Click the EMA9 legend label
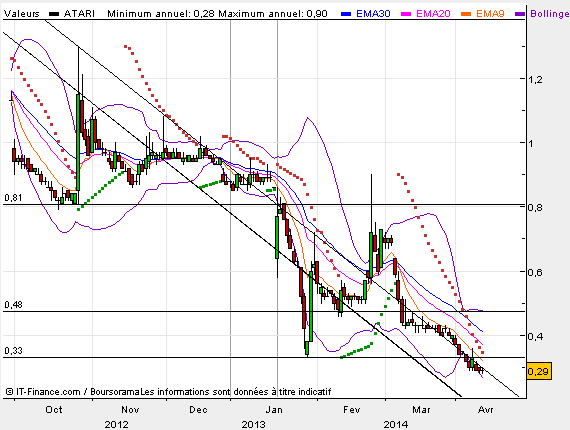The height and width of the screenshot is (430, 570). coord(490,14)
